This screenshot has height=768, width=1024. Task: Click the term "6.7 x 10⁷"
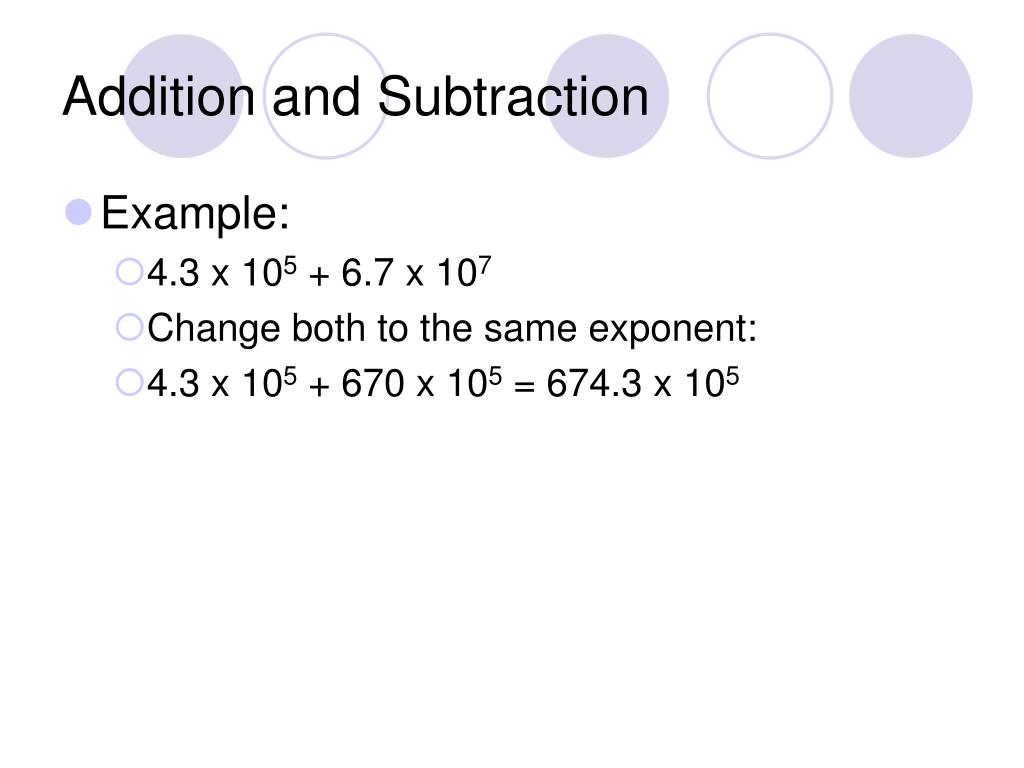(x=416, y=272)
